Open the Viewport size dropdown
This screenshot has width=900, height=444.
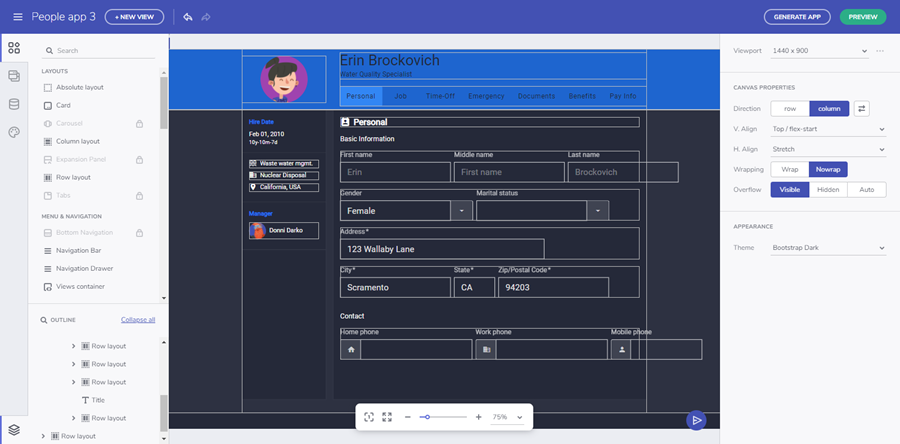coord(820,50)
